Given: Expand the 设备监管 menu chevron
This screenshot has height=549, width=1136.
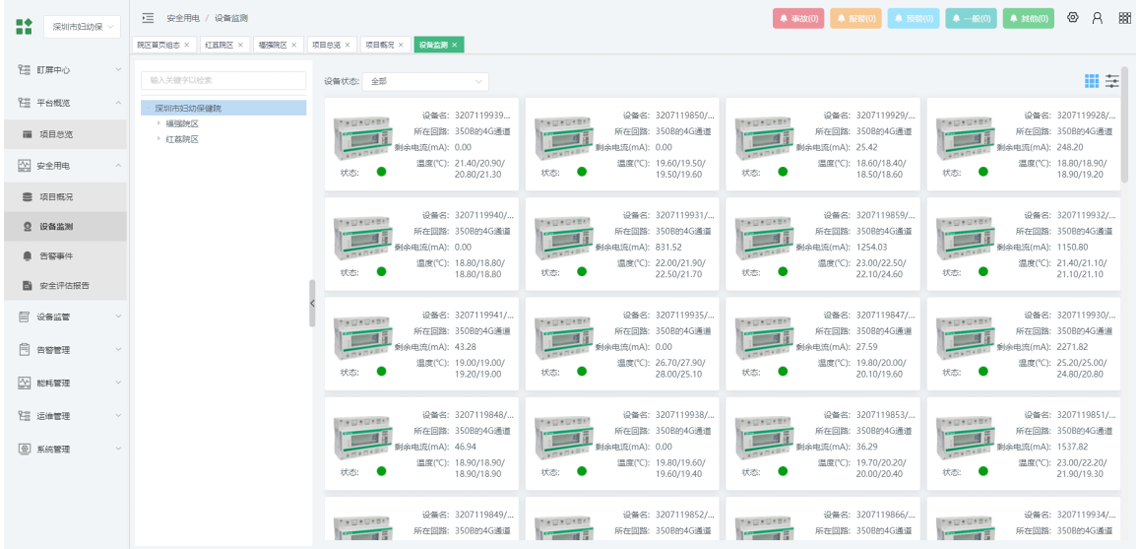Looking at the screenshot, I should [118, 317].
